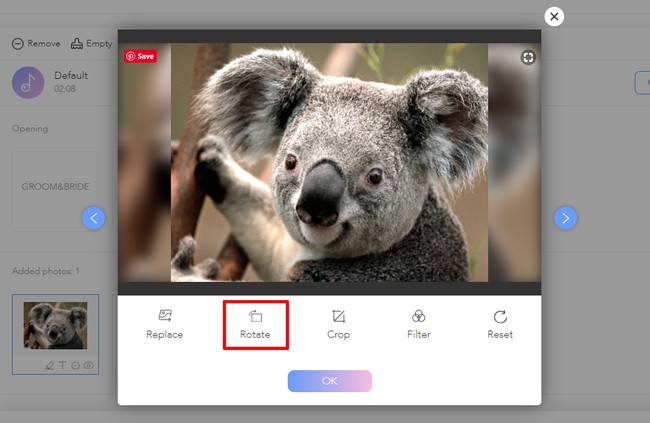Click the Replace photo option
Viewport: 650px width, 423px height.
coord(165,325)
